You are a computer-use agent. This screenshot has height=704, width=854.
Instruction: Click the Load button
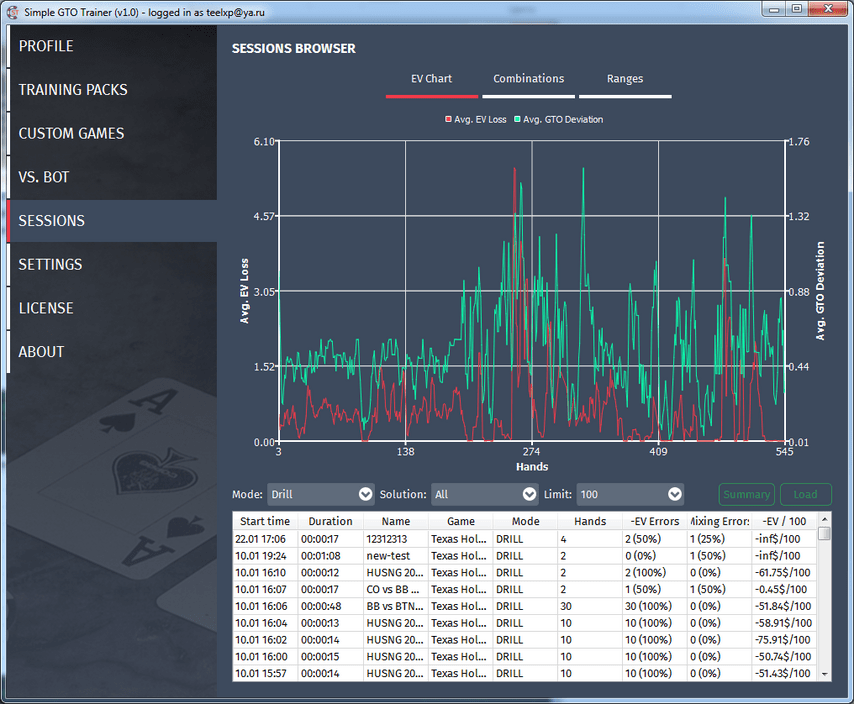[806, 494]
